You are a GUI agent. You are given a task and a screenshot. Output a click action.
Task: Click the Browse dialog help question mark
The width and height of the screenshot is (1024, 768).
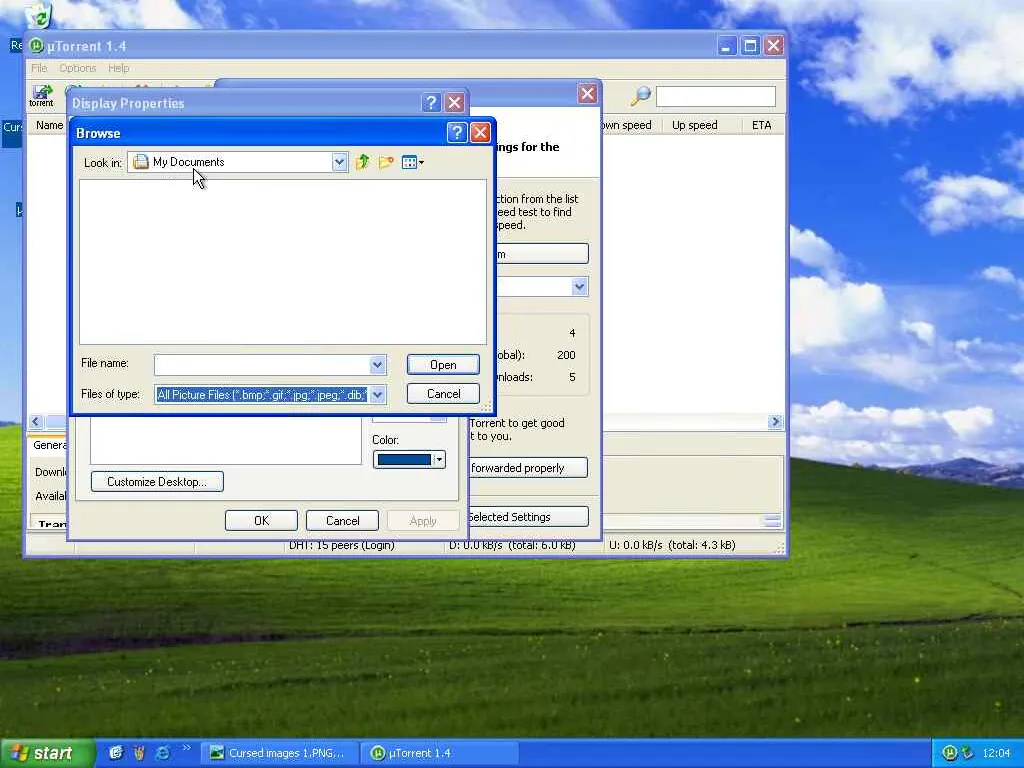tap(456, 133)
